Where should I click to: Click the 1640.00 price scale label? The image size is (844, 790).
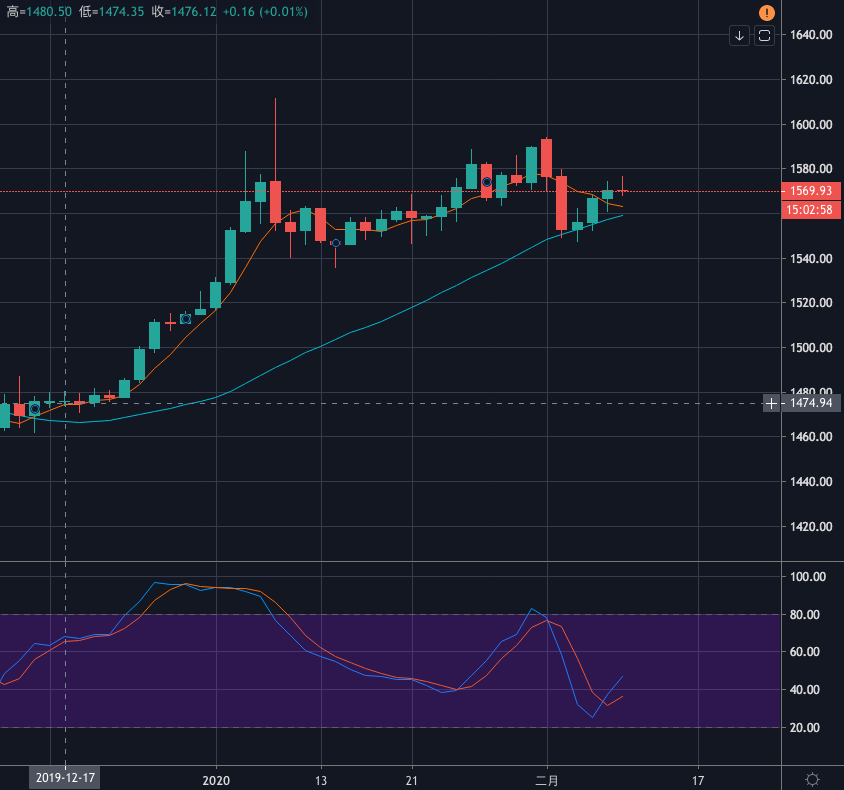tap(811, 35)
